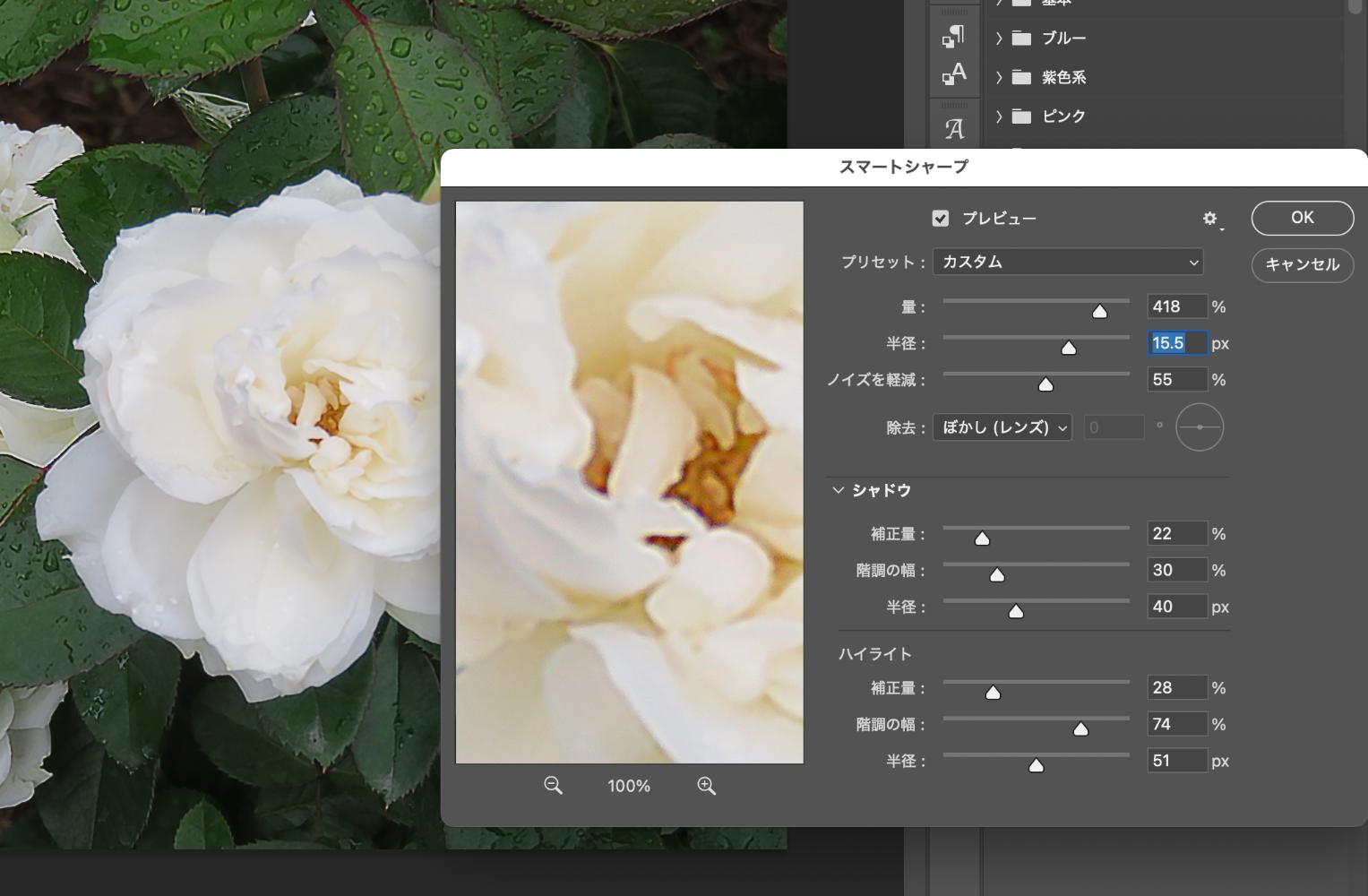Viewport: 1368px width, 896px height.
Task: Click the sharpen preview thumbnail of rose
Action: [x=629, y=482]
